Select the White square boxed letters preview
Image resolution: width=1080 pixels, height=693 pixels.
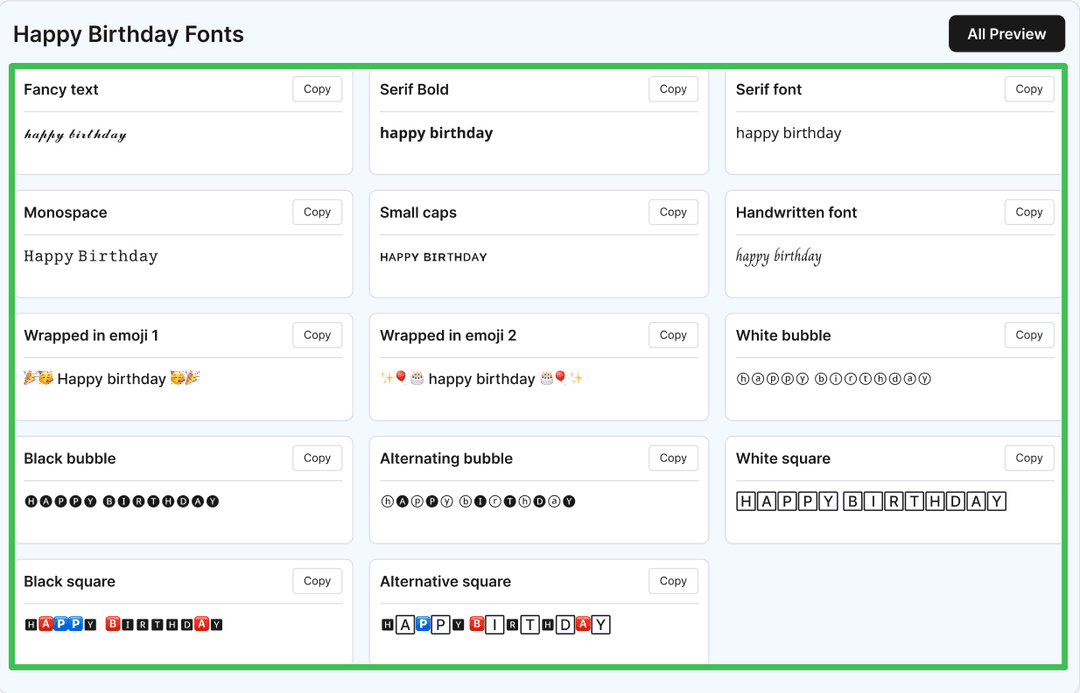(871, 501)
